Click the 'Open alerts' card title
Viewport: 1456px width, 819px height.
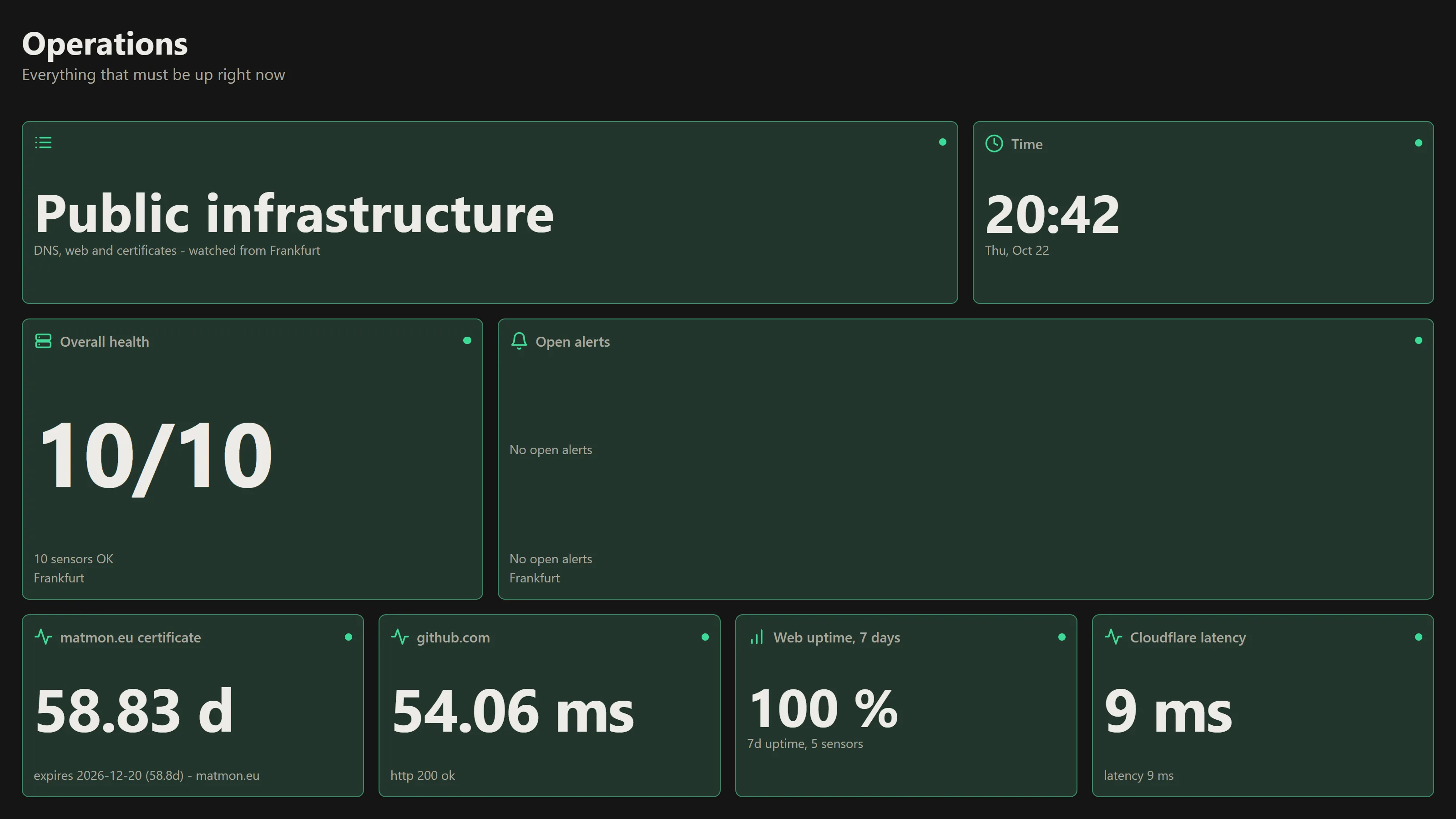572,342
